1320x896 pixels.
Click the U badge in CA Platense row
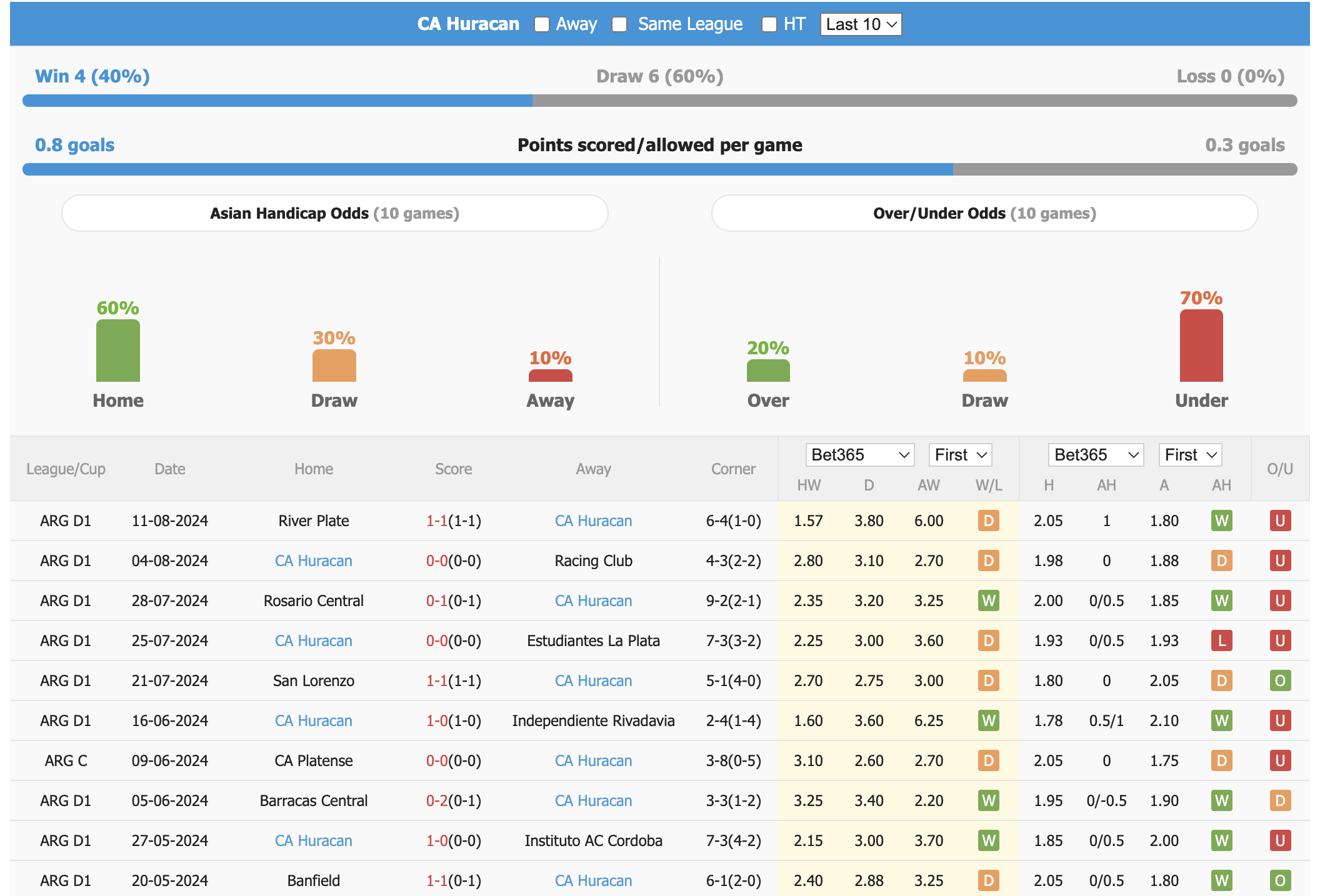pos(1280,760)
